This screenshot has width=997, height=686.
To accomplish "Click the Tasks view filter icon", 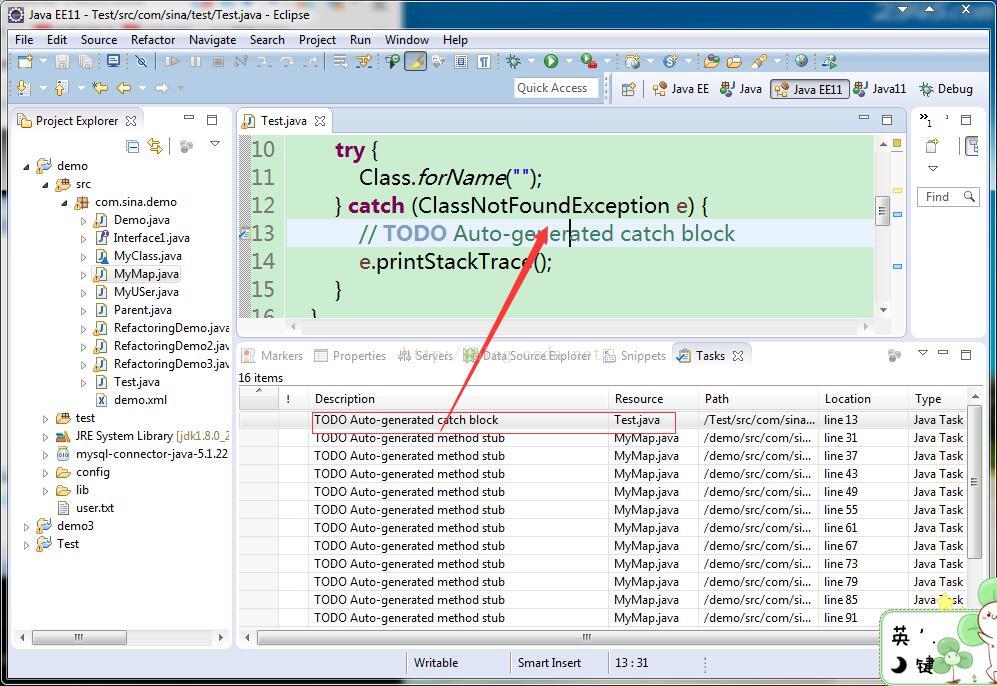I will [894, 355].
